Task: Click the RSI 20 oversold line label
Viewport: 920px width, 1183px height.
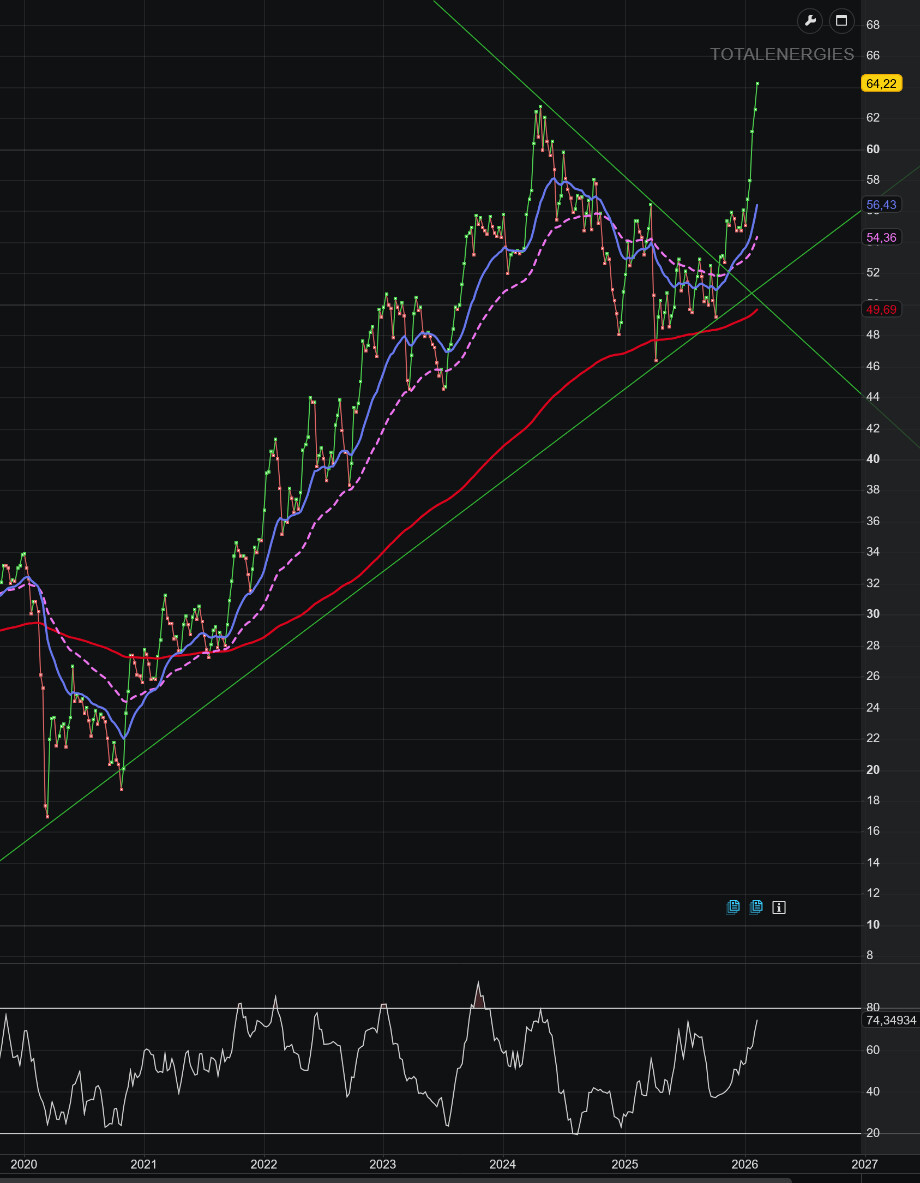Action: pos(873,1133)
